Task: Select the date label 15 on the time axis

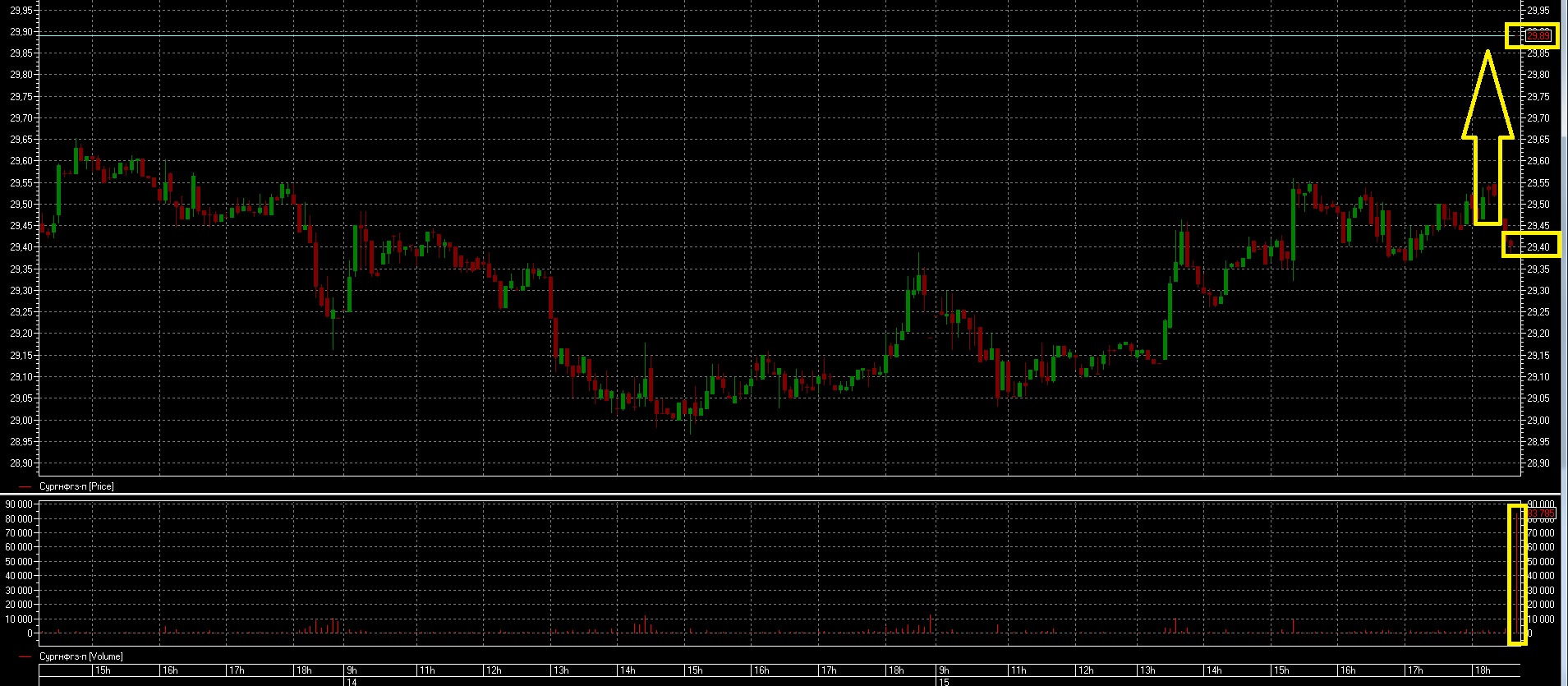Action: coord(944,682)
